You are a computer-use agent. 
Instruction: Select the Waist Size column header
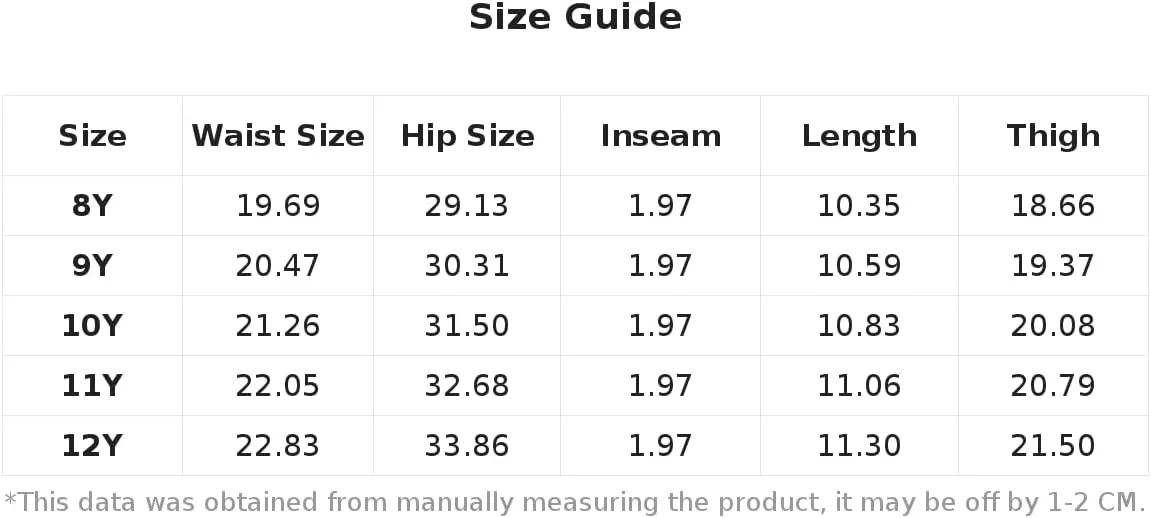278,136
